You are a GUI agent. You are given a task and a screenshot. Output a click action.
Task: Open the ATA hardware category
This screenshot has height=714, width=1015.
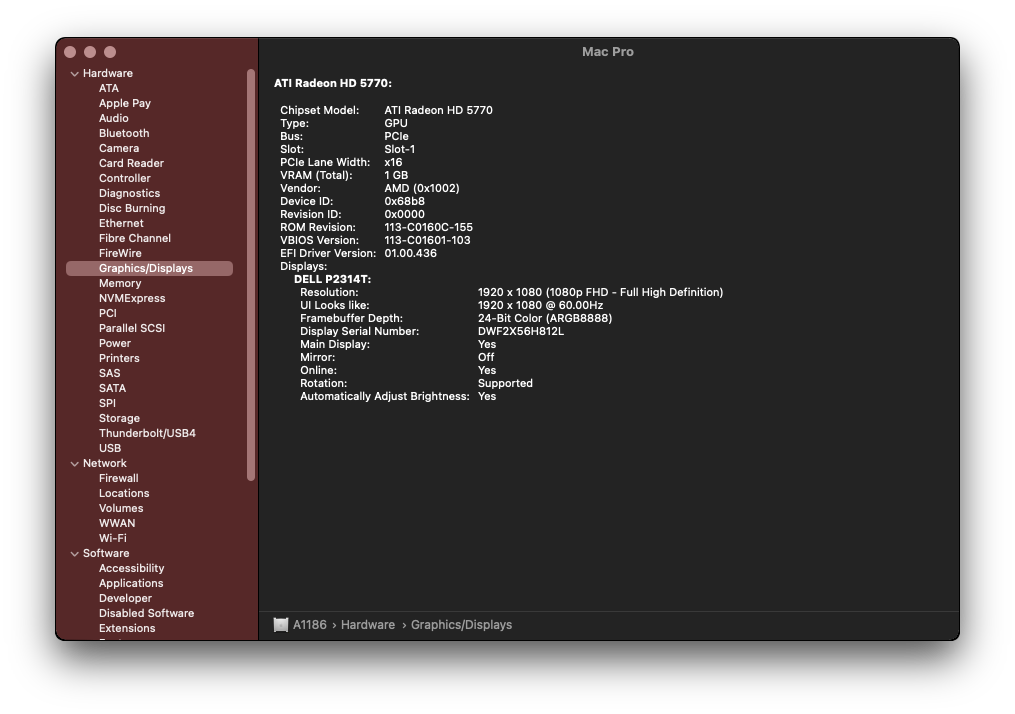point(109,88)
